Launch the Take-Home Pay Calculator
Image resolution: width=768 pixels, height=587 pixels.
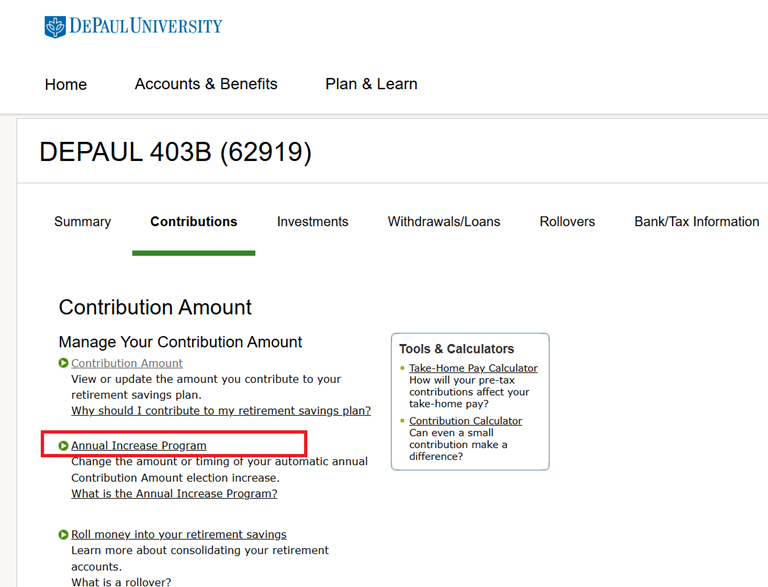coord(473,368)
